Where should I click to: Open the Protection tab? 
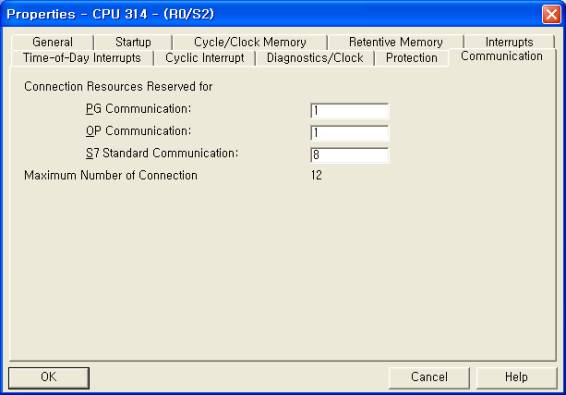pyautogui.click(x=412, y=58)
